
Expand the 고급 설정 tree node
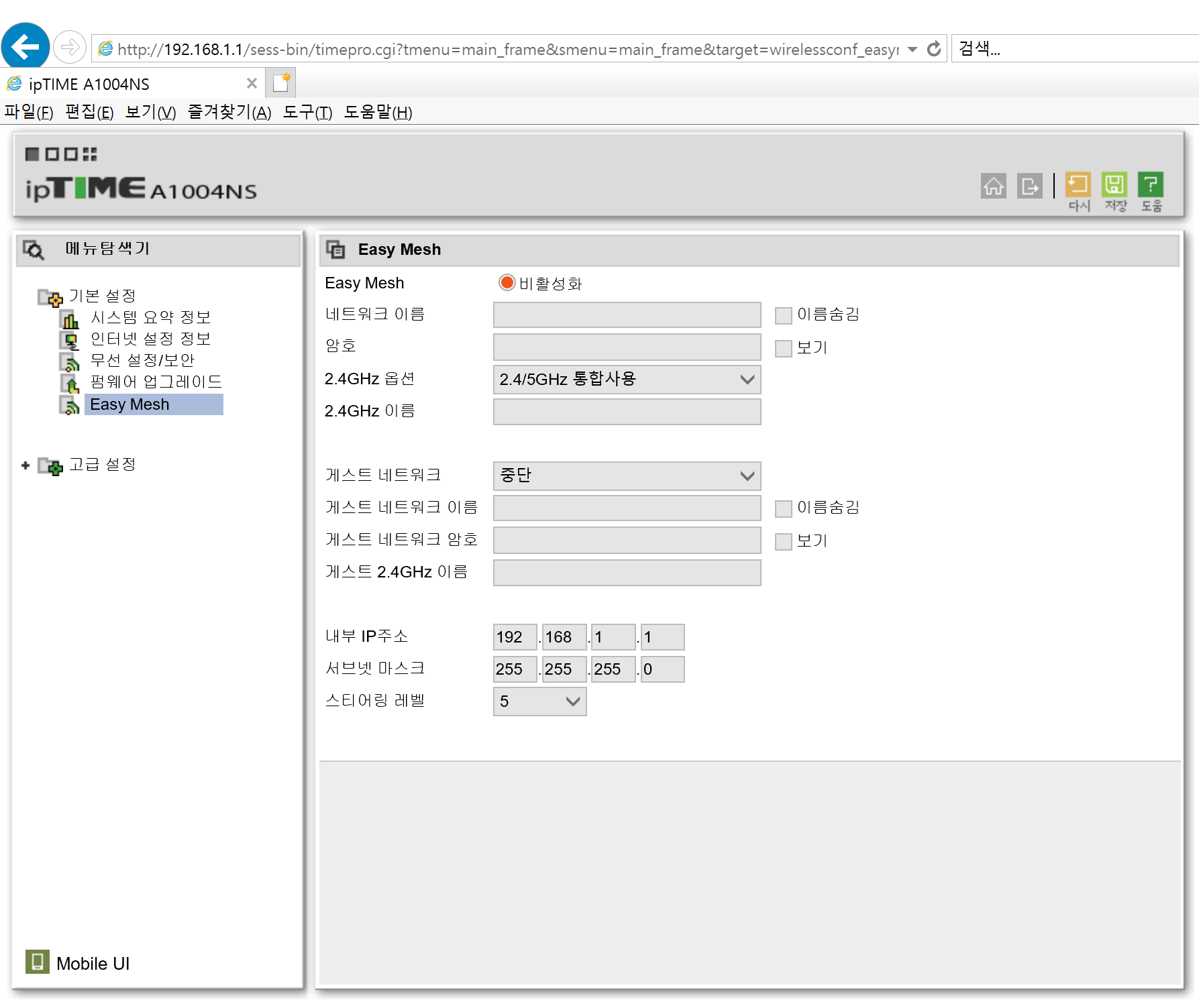coord(25,465)
